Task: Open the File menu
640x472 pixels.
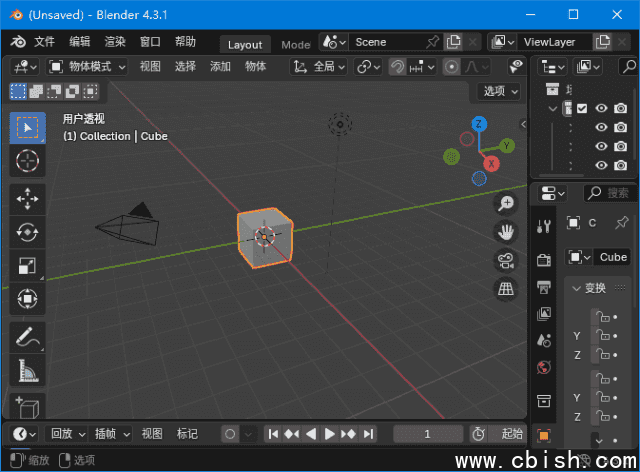Action: (44, 42)
